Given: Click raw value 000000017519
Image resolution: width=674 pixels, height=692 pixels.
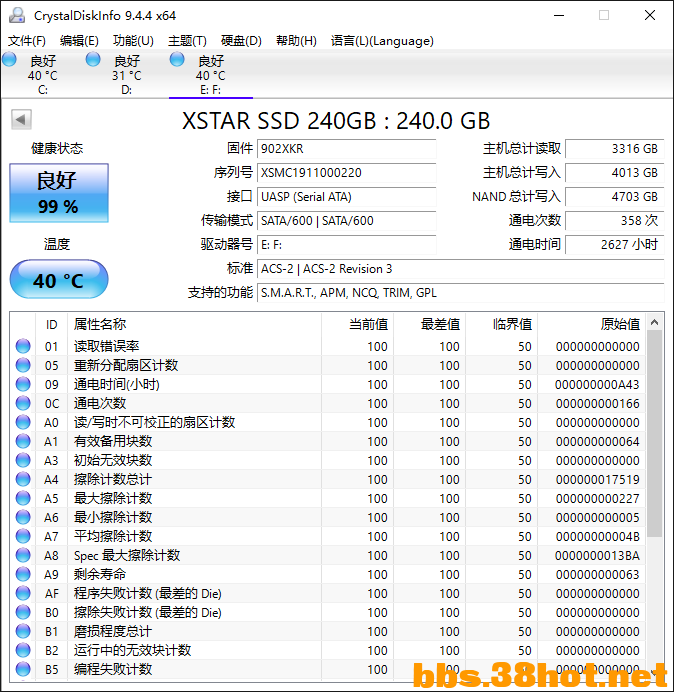Looking at the screenshot, I should 598,480.
